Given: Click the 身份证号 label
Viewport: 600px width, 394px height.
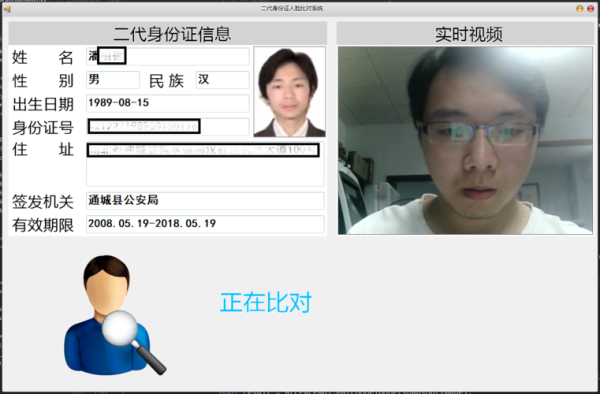Looking at the screenshot, I should point(42,127).
